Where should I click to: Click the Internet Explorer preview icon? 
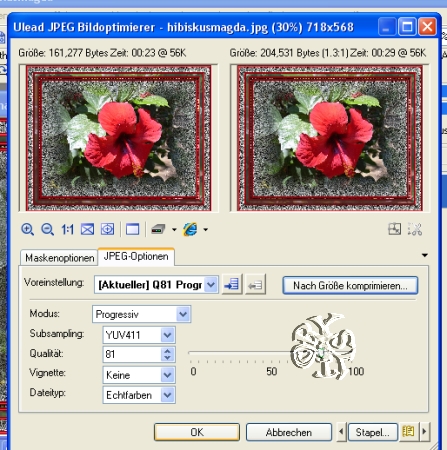(x=190, y=229)
